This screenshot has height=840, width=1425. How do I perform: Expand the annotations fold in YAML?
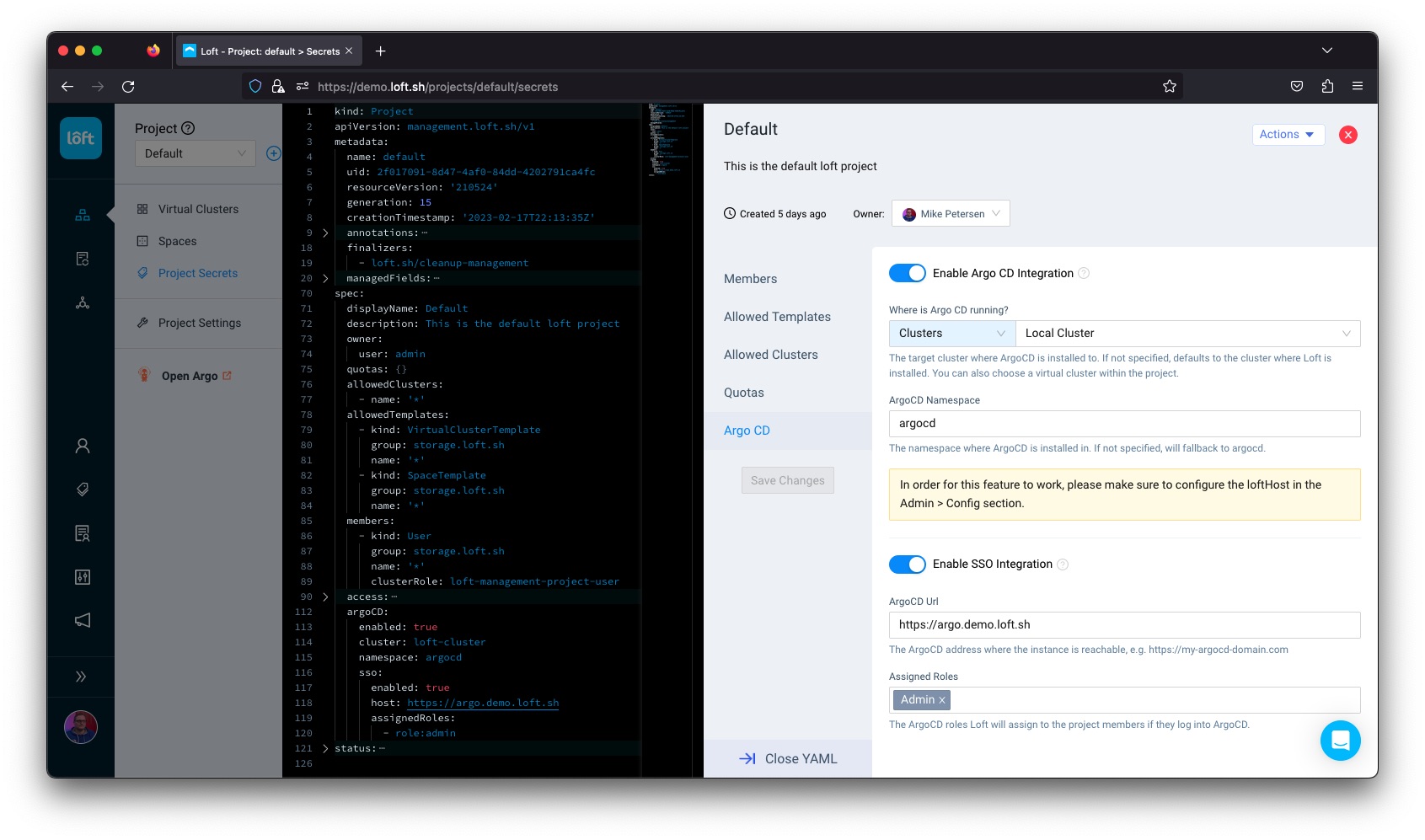[325, 233]
